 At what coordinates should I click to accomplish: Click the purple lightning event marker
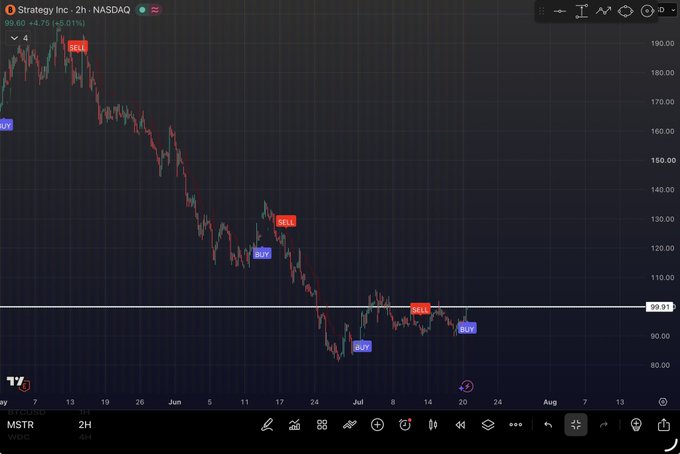(x=466, y=386)
